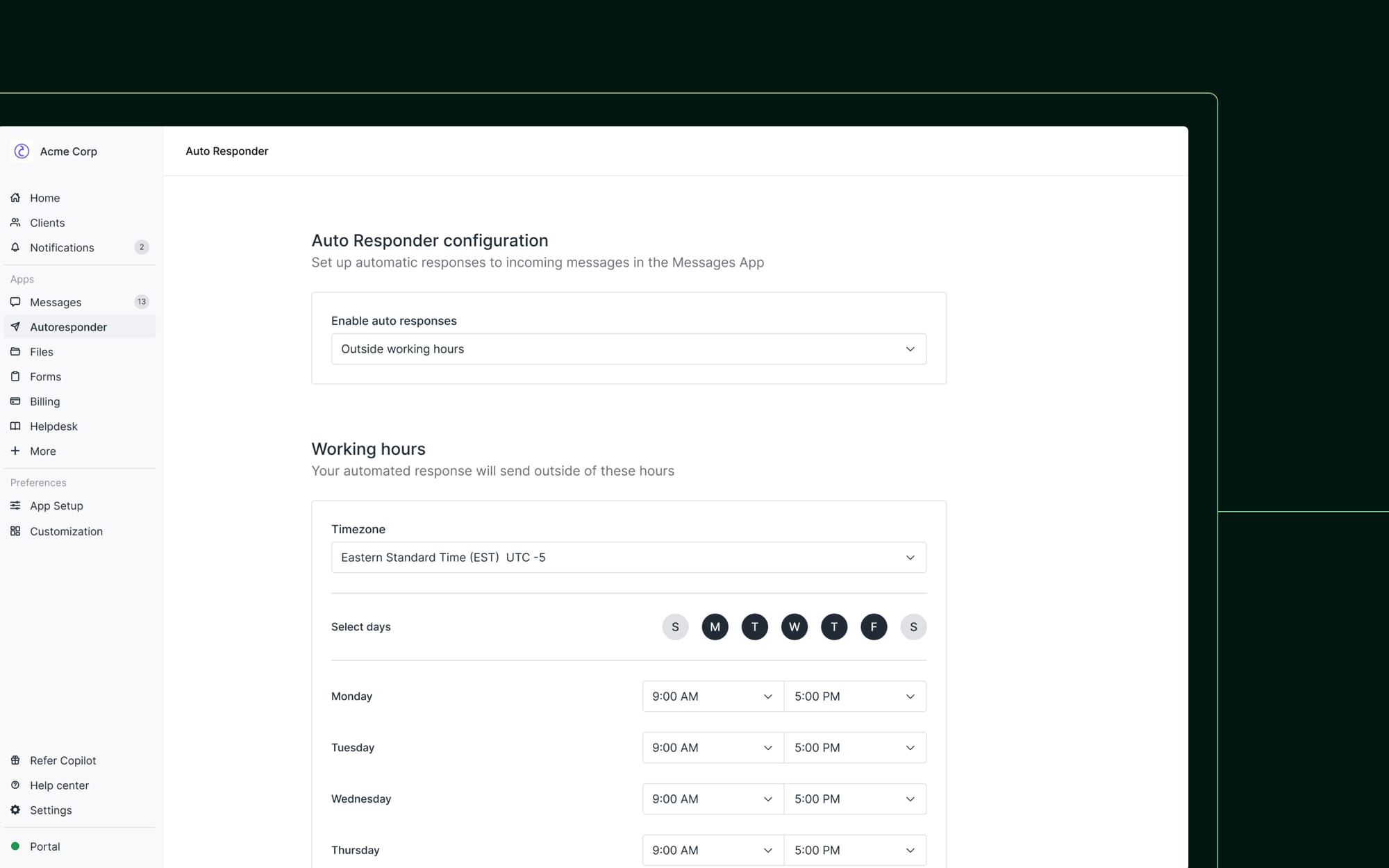Enable Sunday in day selector
The height and width of the screenshot is (868, 1389).
(x=675, y=627)
